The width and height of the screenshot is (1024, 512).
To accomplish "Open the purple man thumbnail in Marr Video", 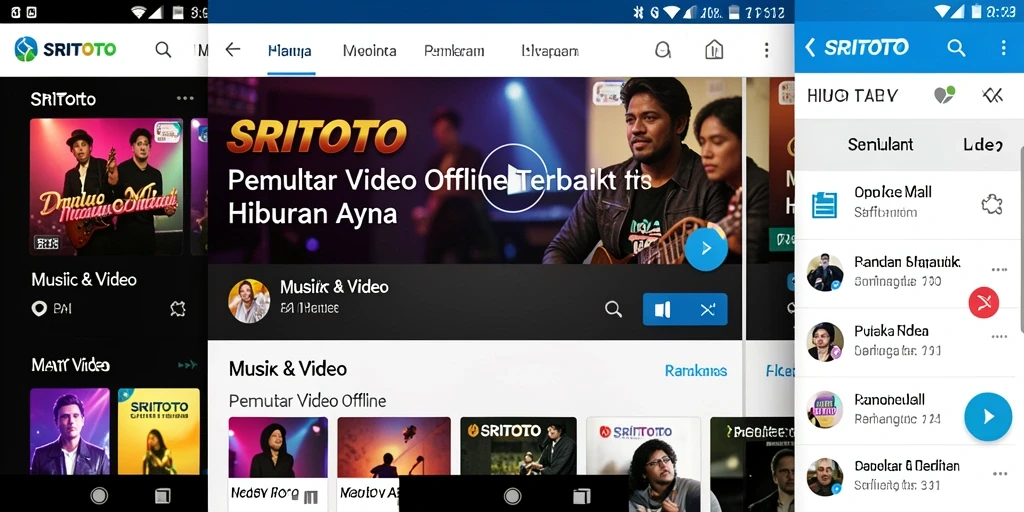I will (x=70, y=431).
